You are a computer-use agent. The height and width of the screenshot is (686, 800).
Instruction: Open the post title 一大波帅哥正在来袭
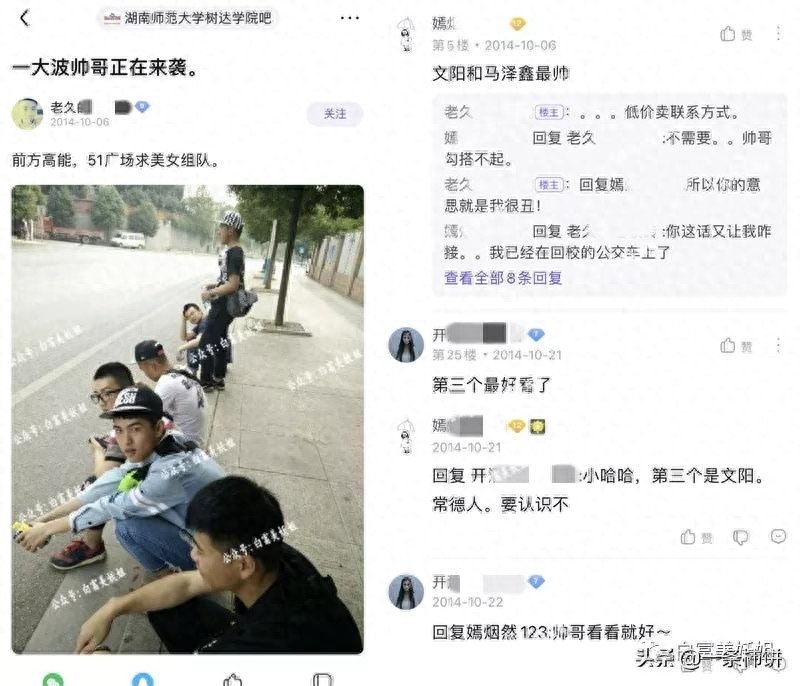click(106, 67)
